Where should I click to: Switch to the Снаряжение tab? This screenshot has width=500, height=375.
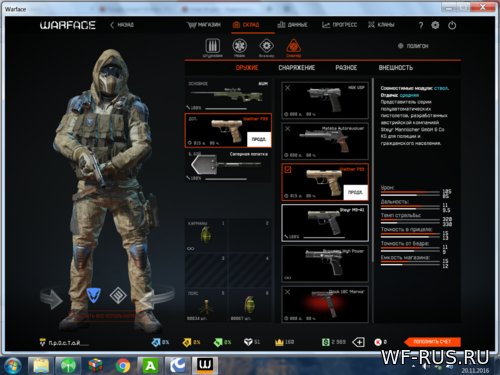(297, 68)
